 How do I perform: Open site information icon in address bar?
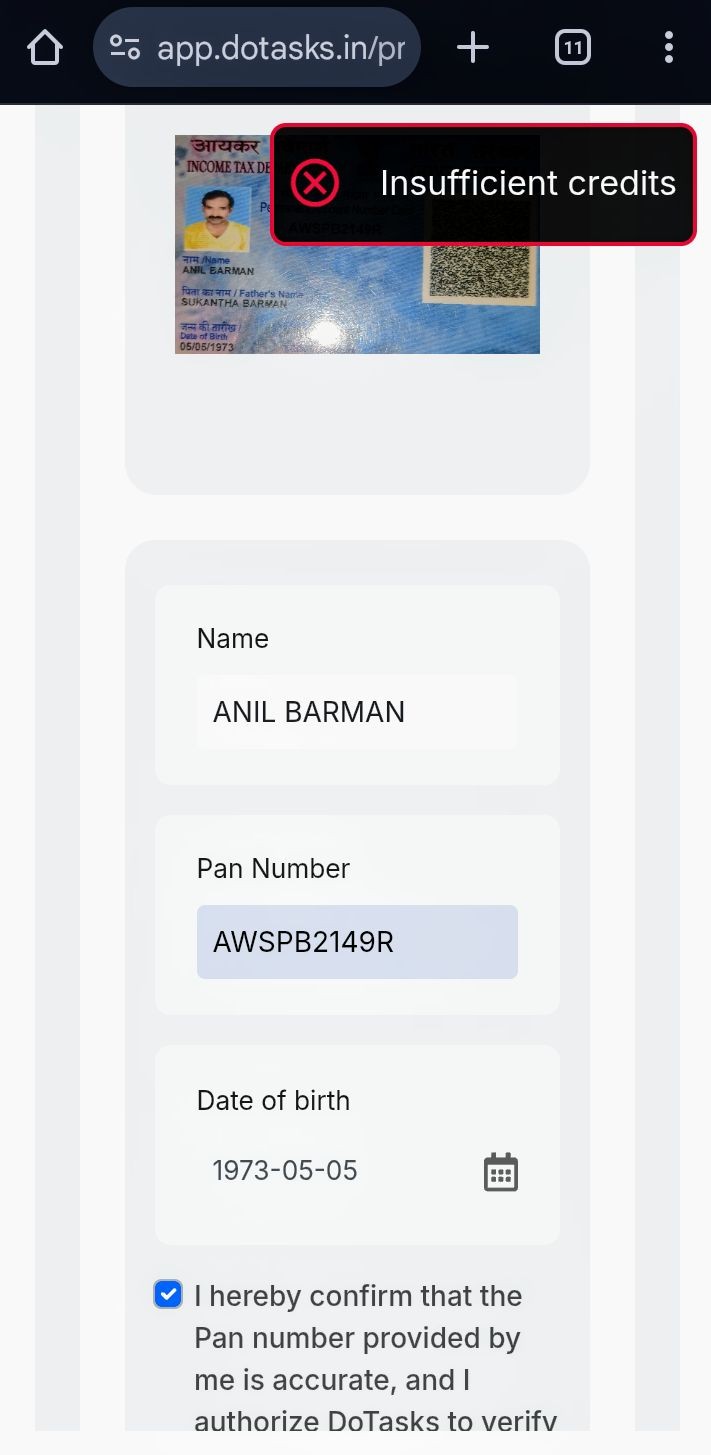pyautogui.click(x=125, y=47)
